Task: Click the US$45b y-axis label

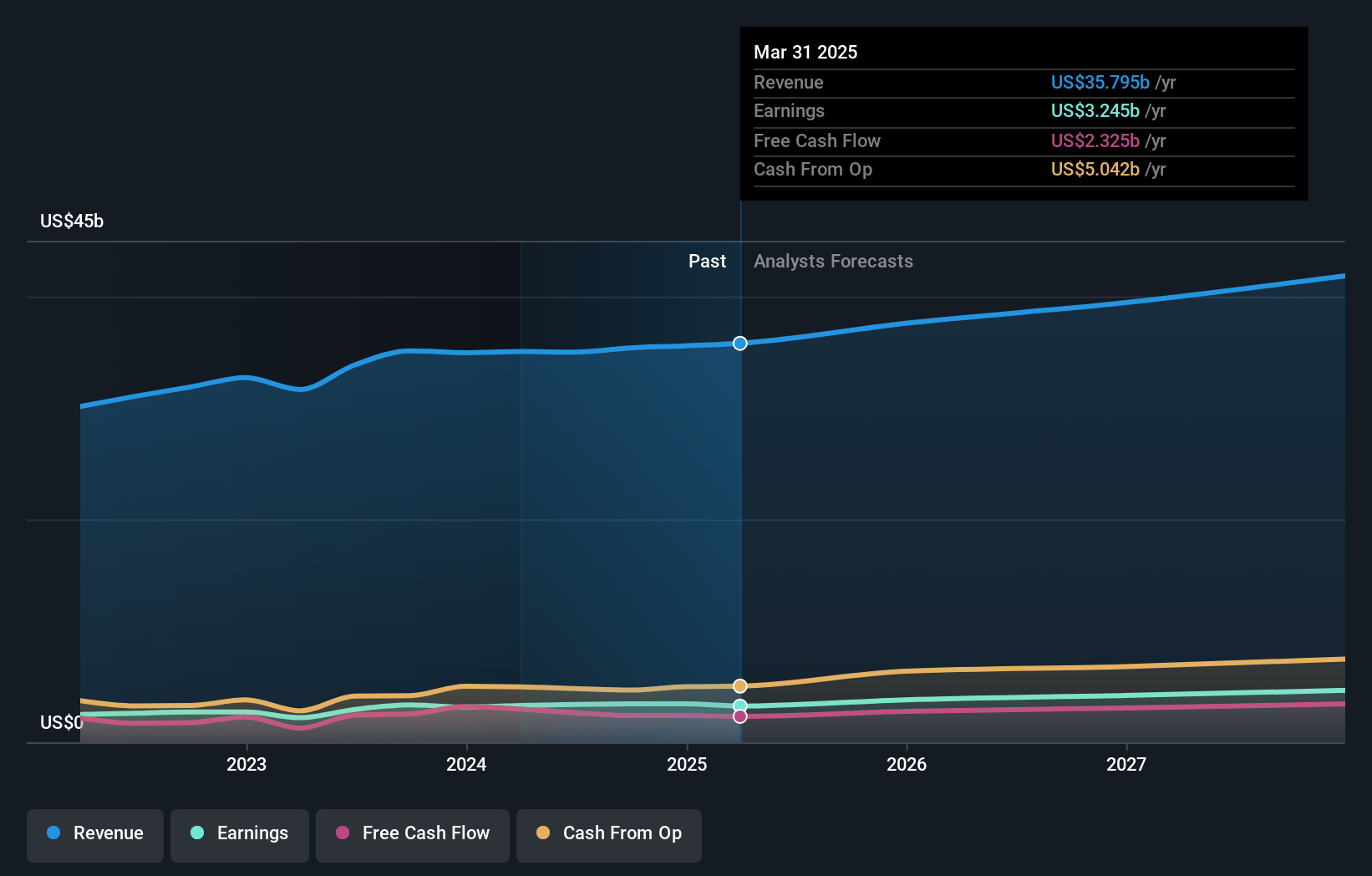Action: (x=72, y=222)
